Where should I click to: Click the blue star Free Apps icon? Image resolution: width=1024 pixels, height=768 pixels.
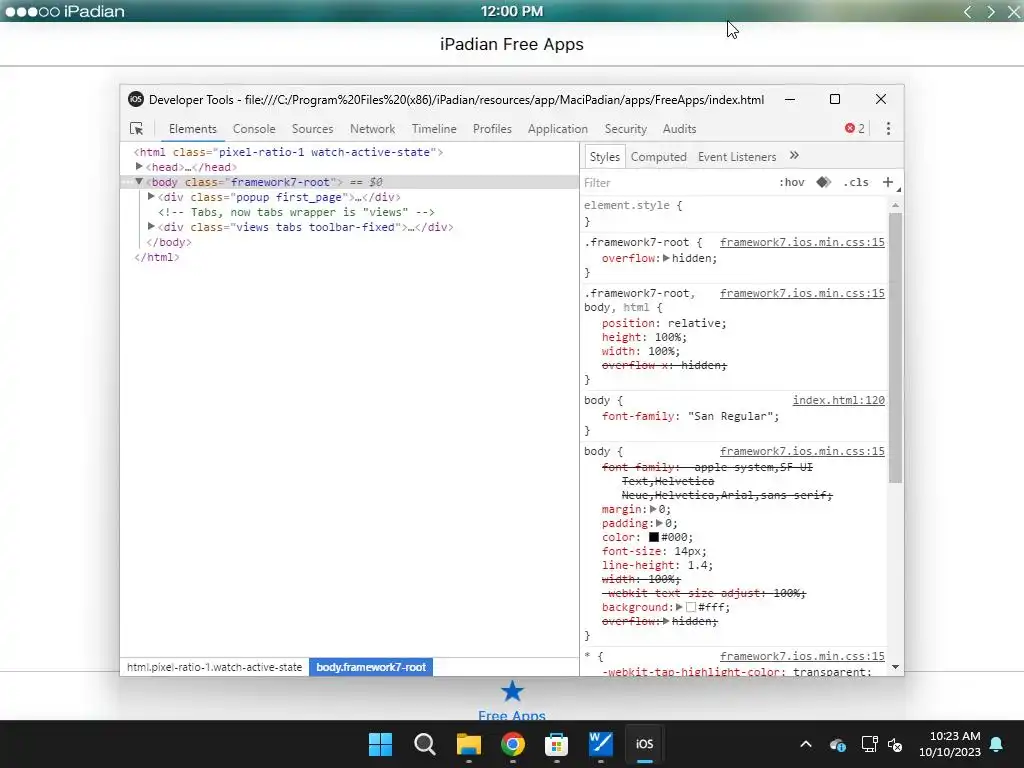coord(512,691)
